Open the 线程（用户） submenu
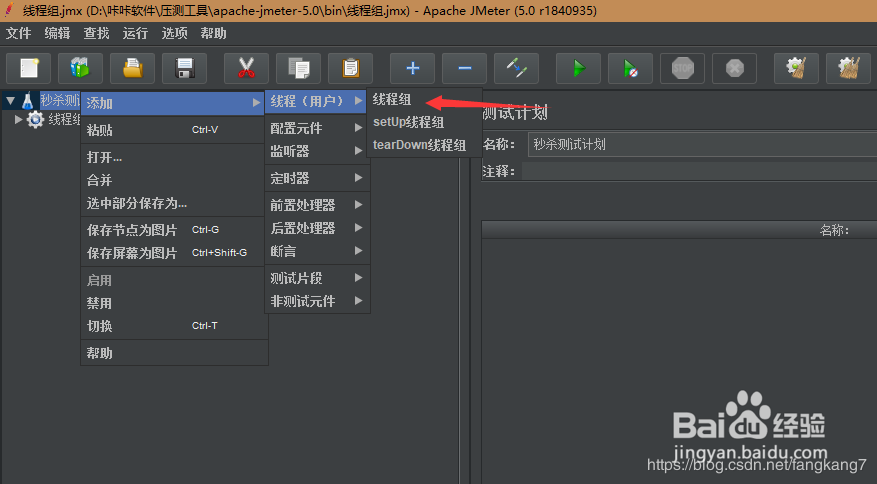Viewport: 877px width, 484px height. tap(316, 101)
